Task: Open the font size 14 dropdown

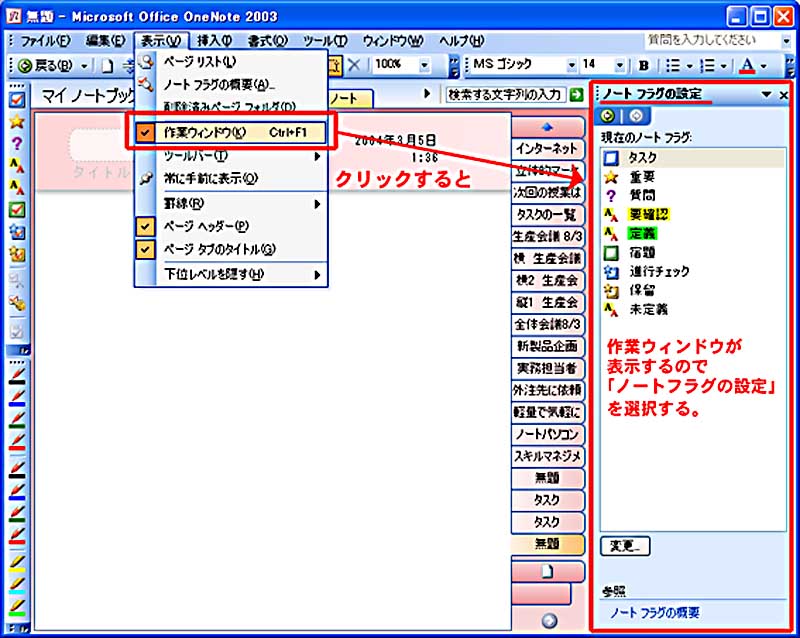Action: 619,65
